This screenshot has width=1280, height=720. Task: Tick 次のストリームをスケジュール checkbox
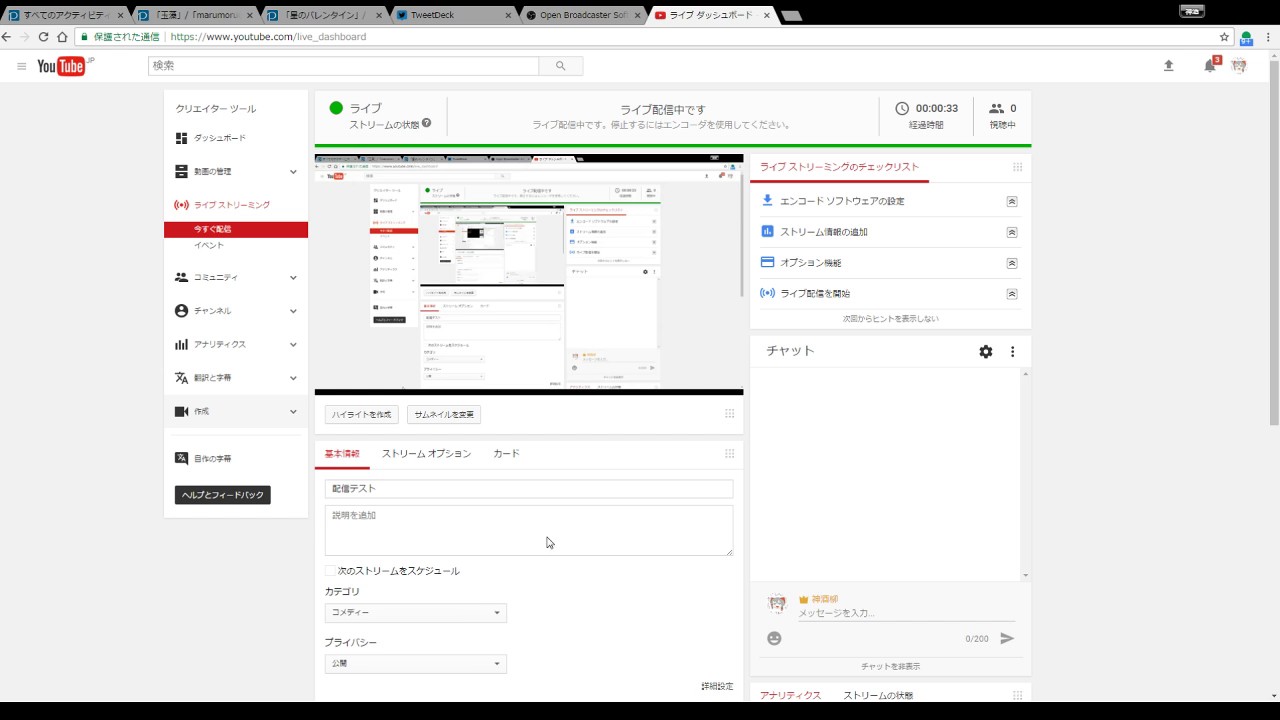(330, 571)
